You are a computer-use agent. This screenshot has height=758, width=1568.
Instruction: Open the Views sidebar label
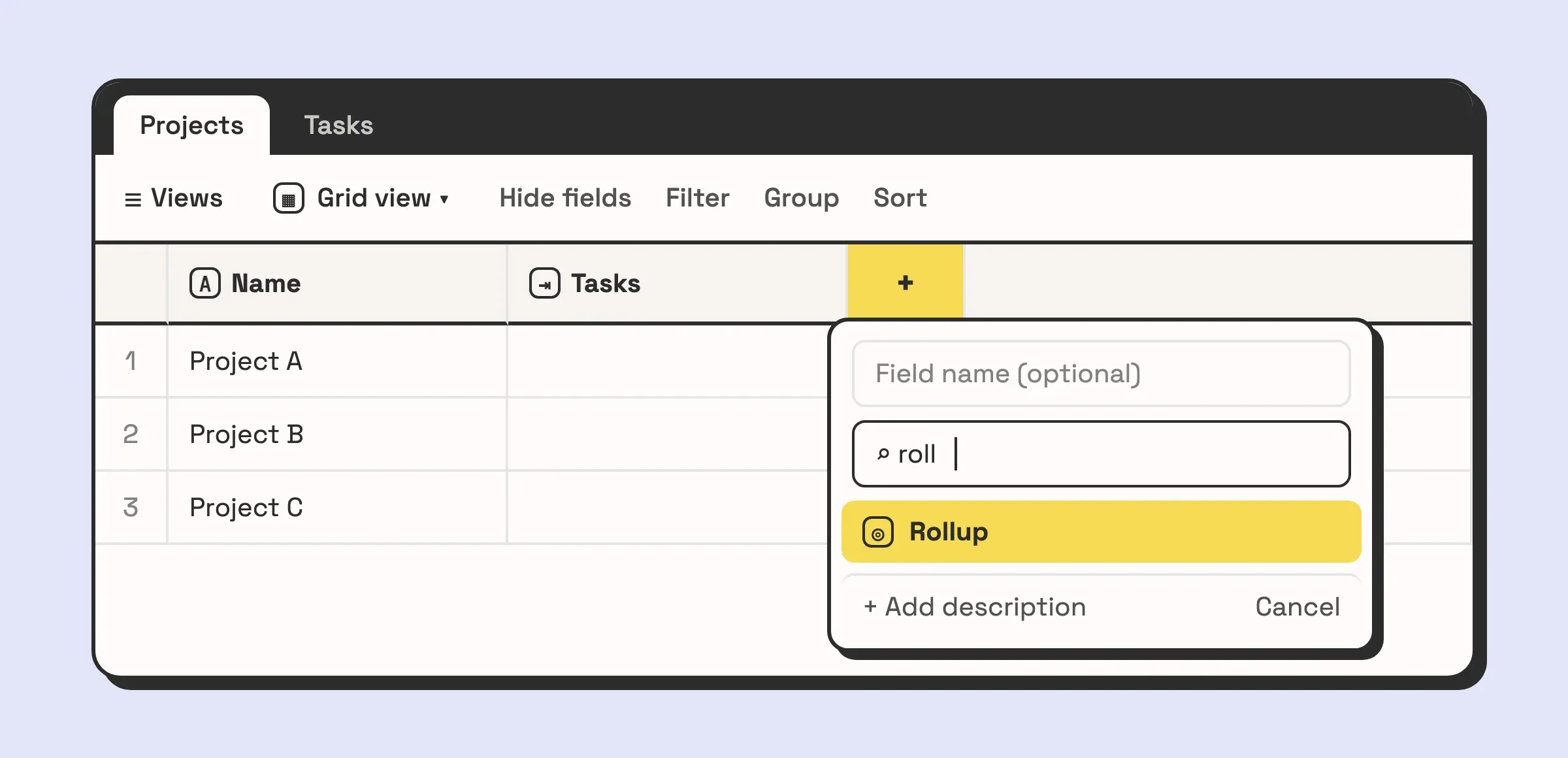187,198
